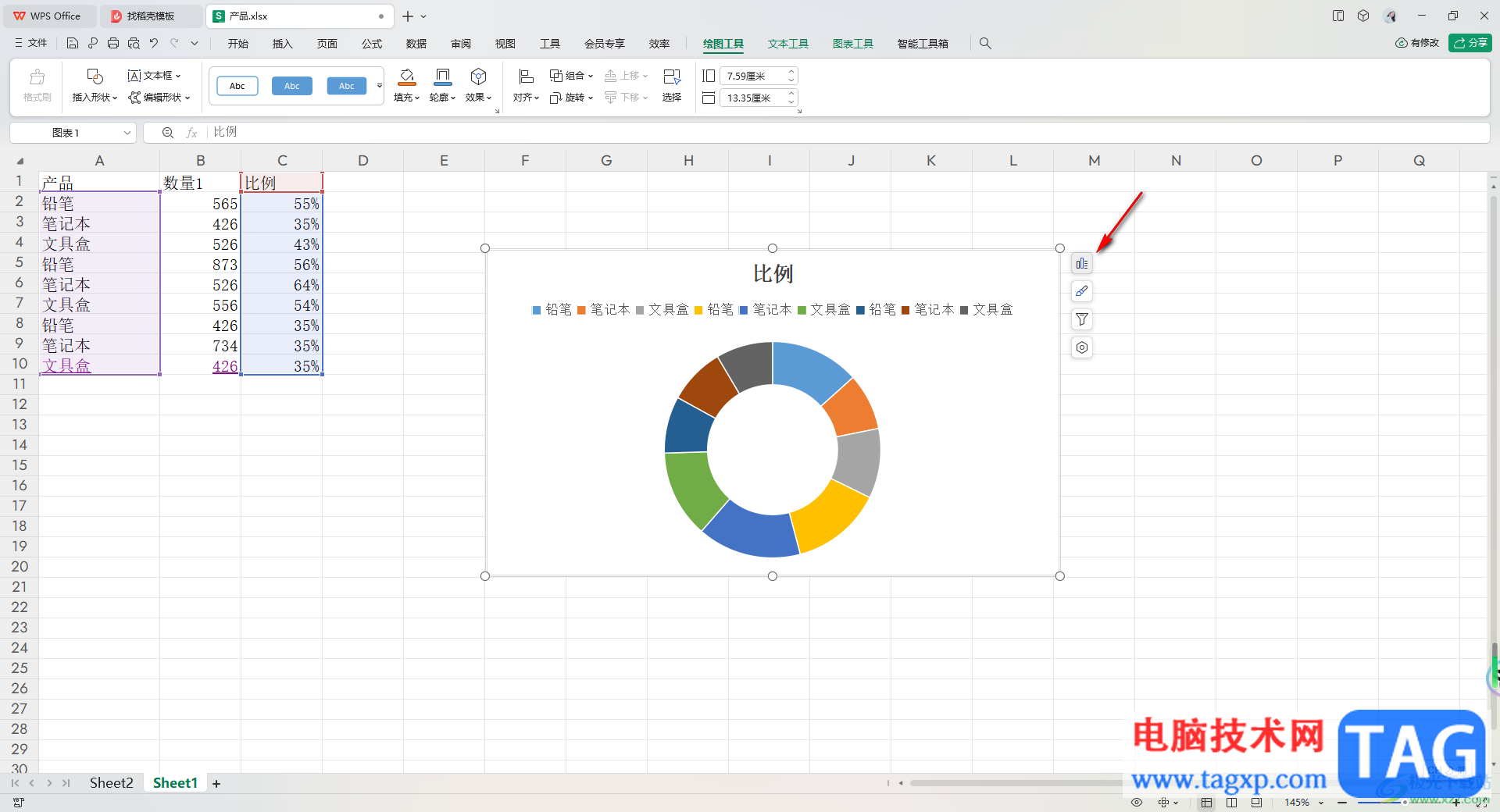
Task: Click the Selection pane tool
Action: point(672,77)
